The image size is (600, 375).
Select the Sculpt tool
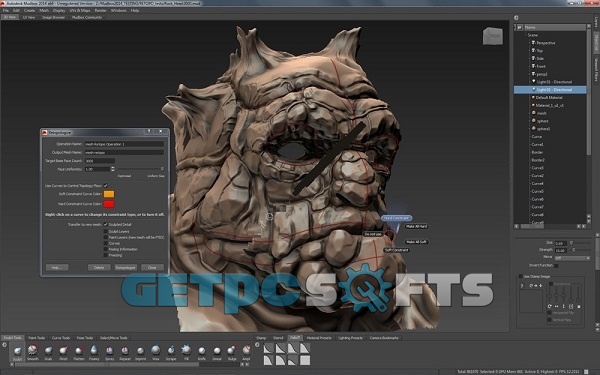click(18, 351)
